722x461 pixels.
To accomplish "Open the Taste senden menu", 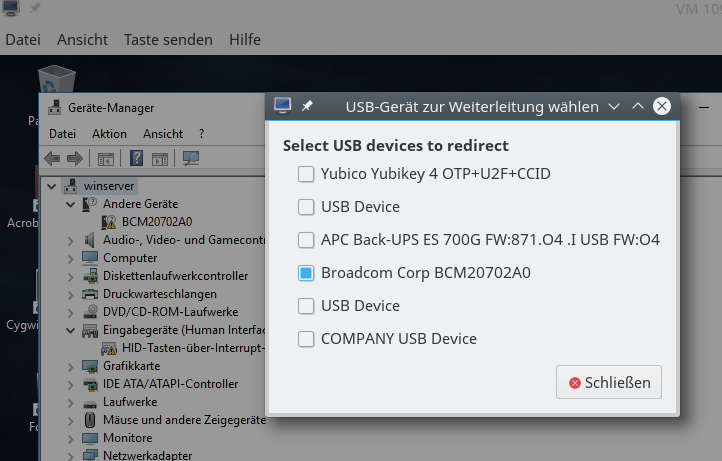I will [x=168, y=40].
